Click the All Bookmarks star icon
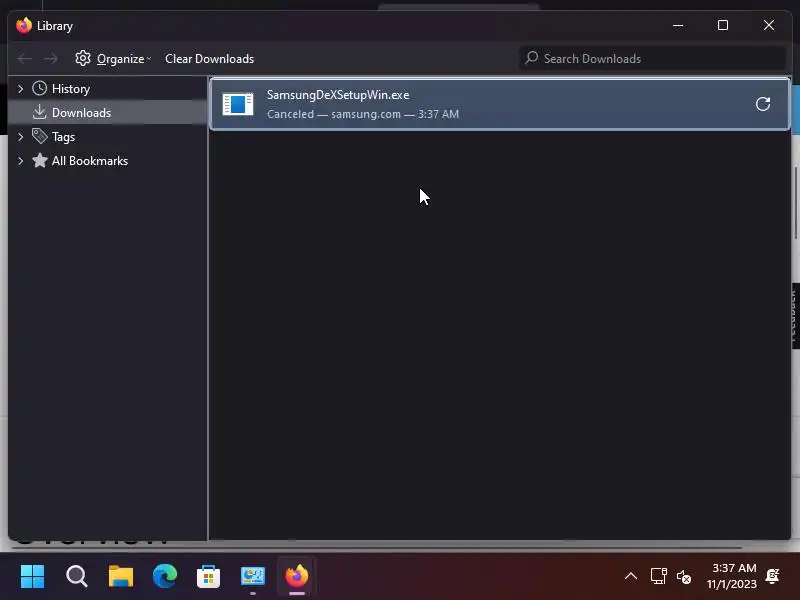 (x=39, y=160)
